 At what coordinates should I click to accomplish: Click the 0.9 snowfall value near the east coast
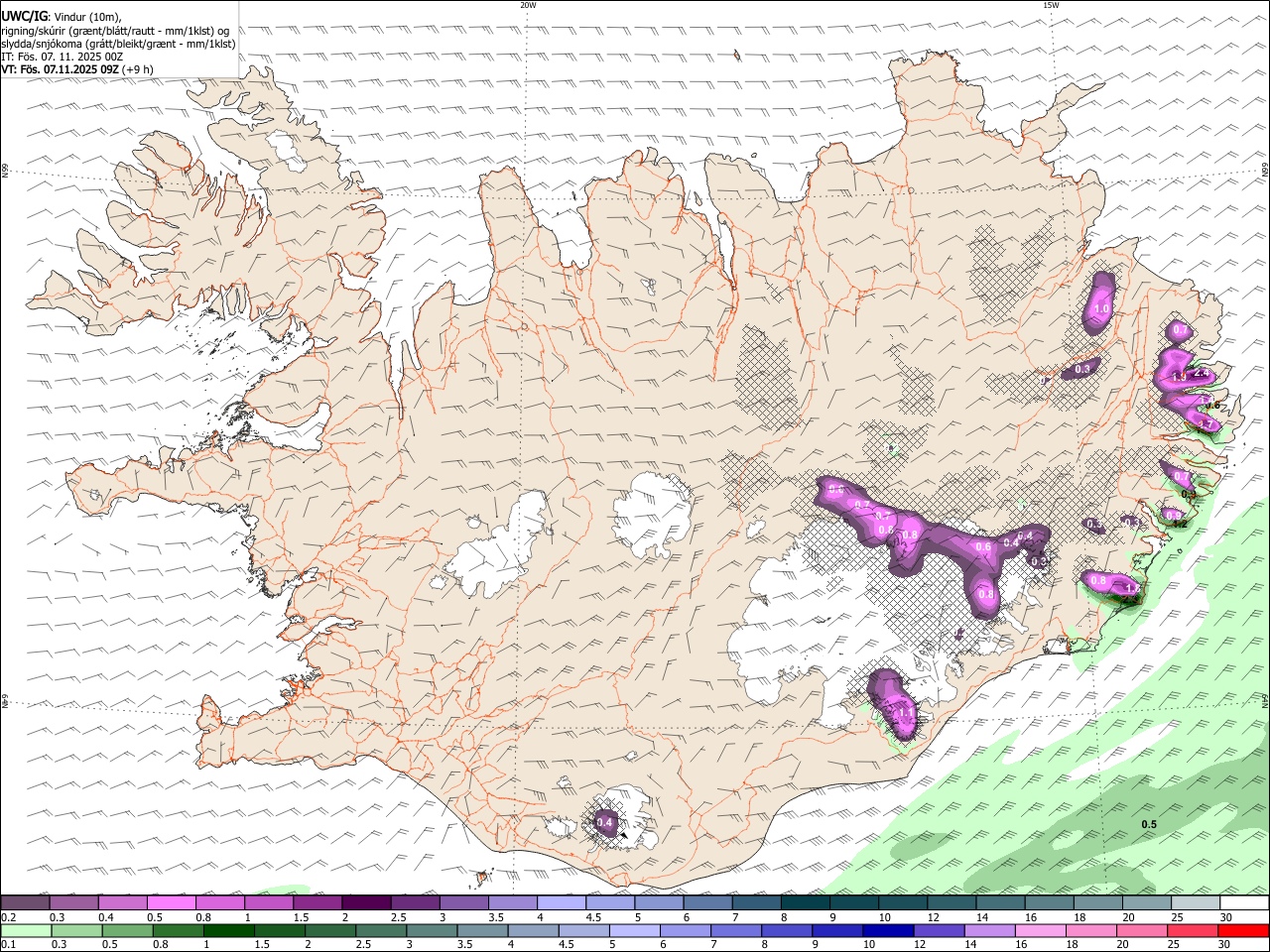pos(1174,516)
